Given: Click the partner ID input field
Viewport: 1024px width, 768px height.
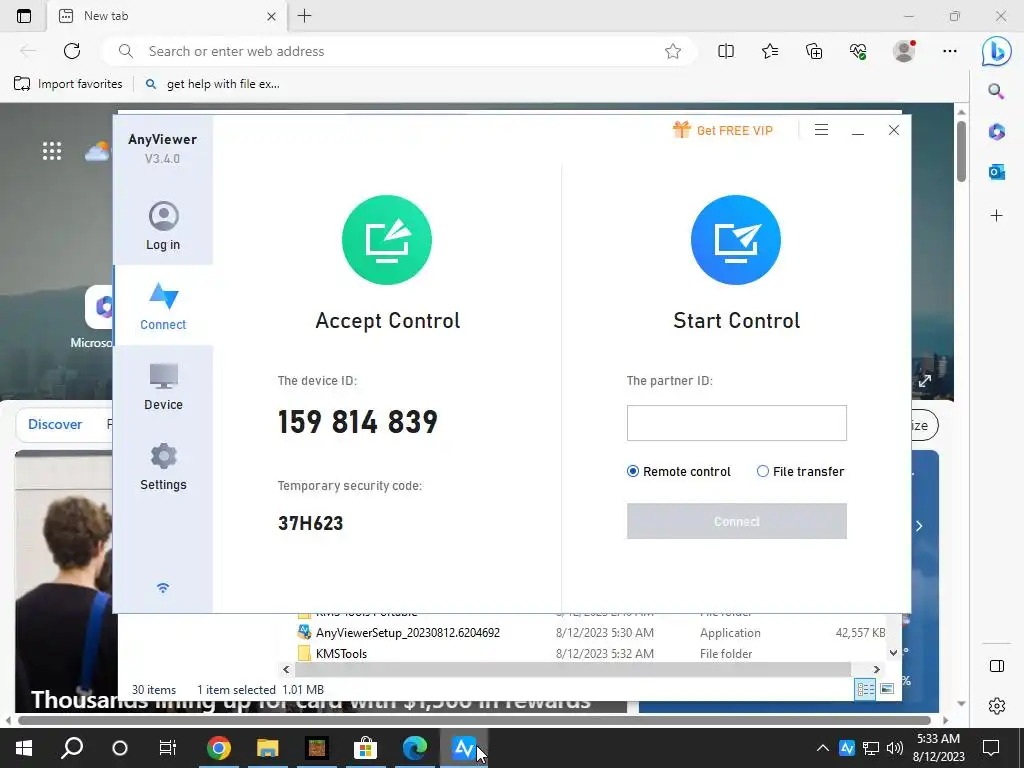Looking at the screenshot, I should coord(737,423).
